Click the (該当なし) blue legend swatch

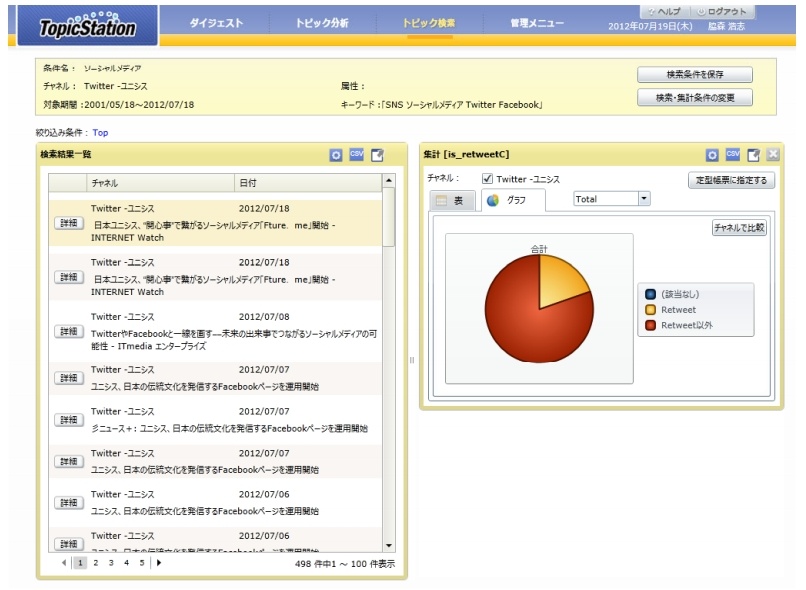[650, 294]
